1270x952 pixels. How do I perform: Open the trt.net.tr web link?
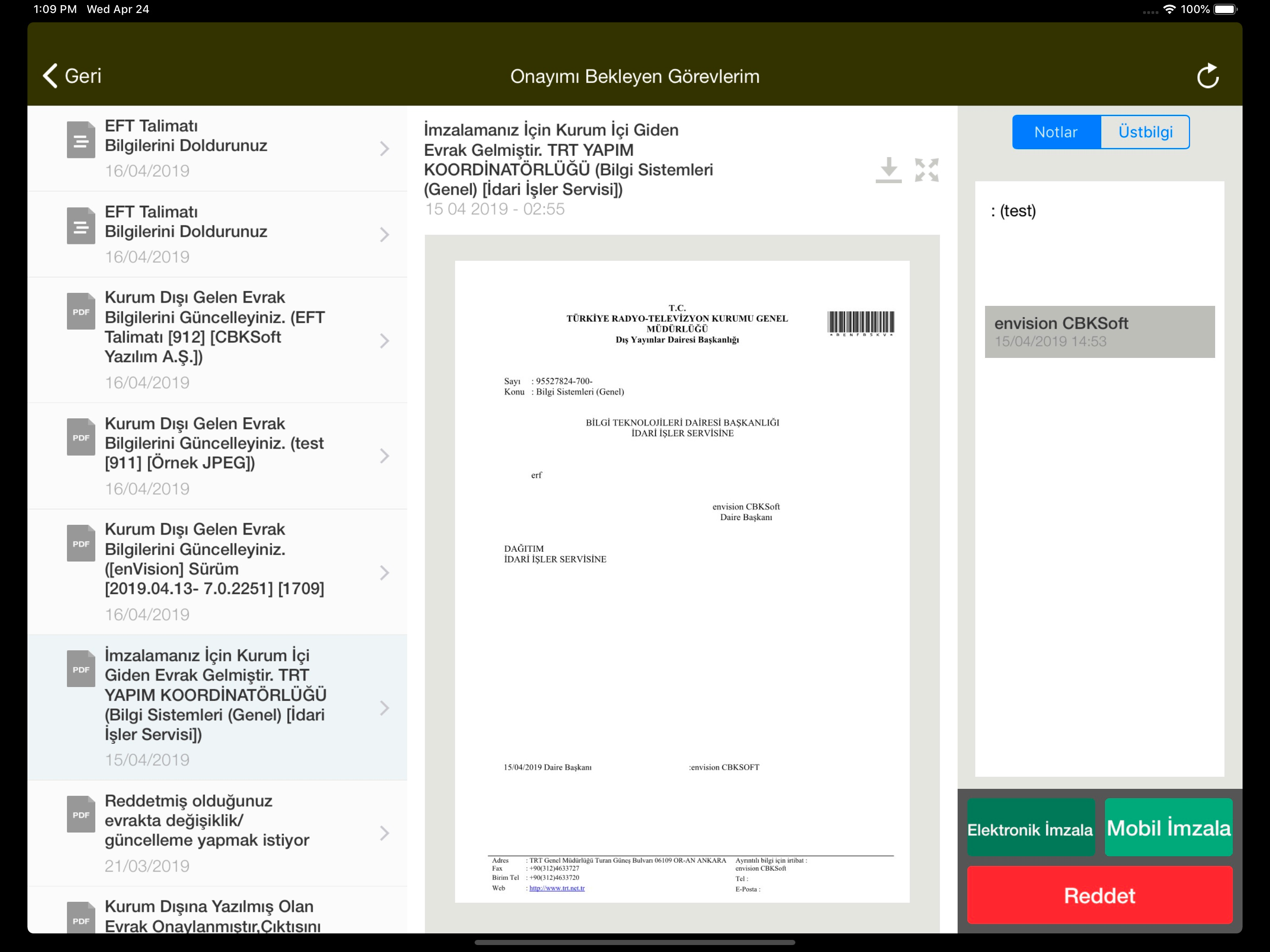coord(557,888)
